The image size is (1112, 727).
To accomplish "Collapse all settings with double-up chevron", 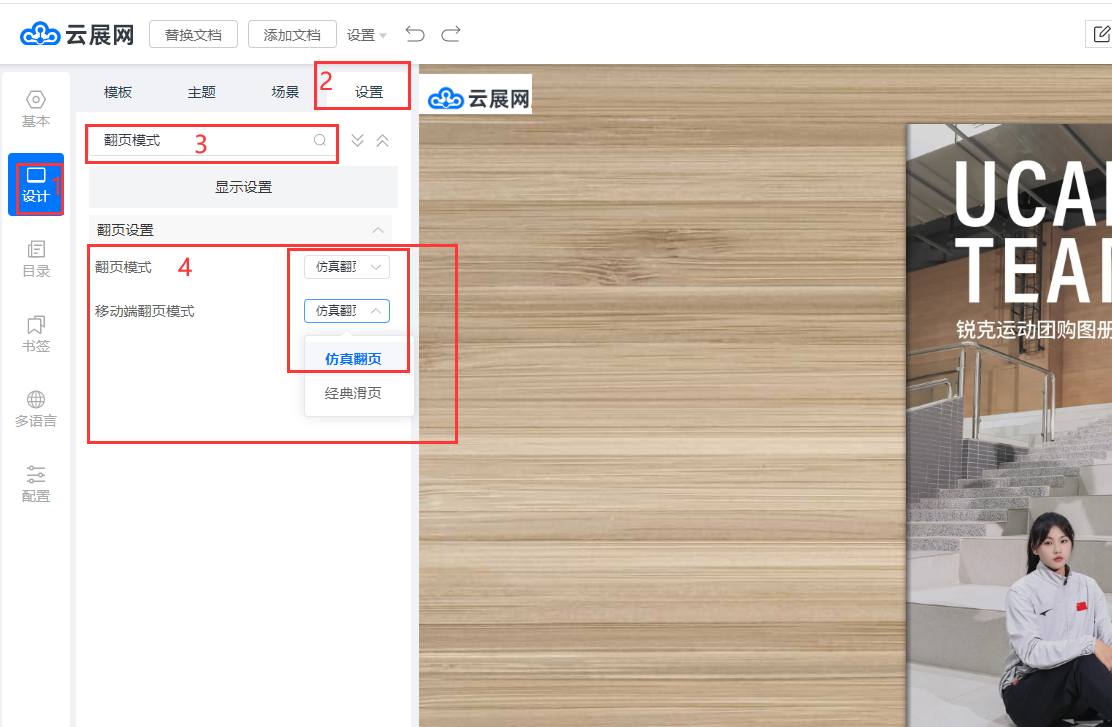I will pyautogui.click(x=382, y=141).
